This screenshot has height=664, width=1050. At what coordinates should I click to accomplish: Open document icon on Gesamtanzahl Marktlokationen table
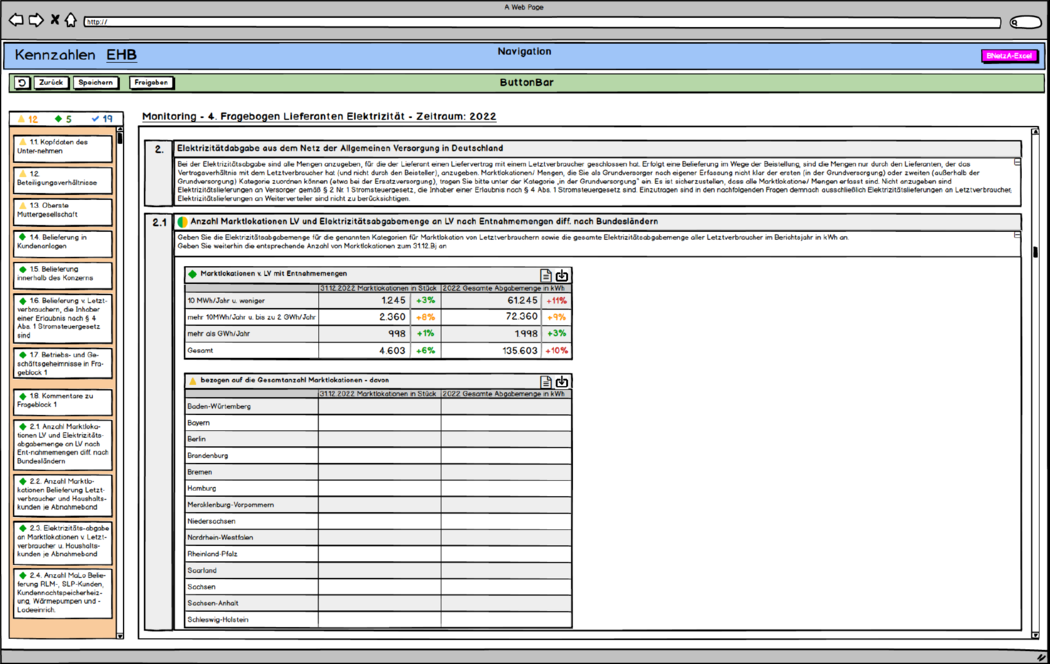(546, 382)
